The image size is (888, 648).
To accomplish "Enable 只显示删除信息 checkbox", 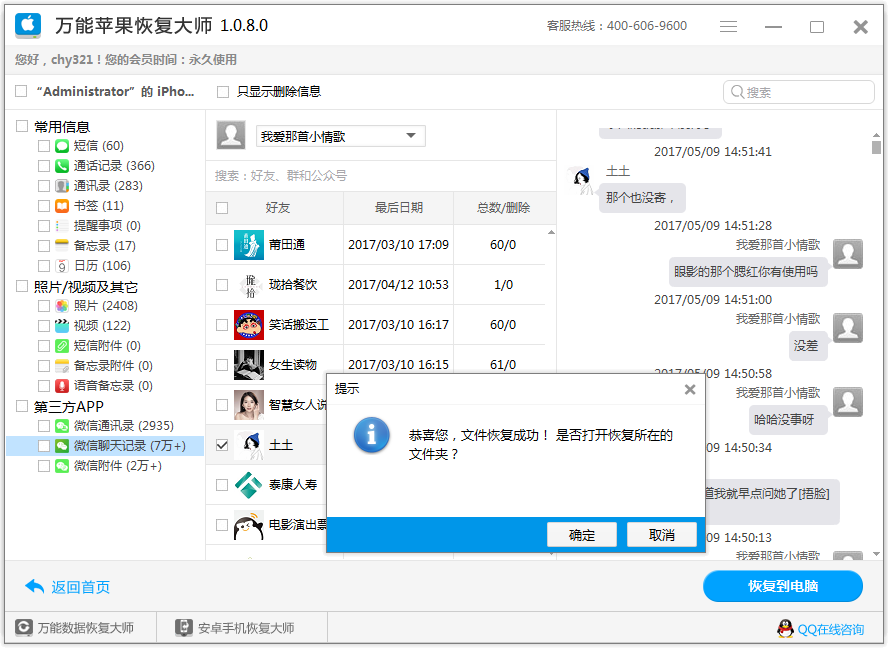I will pyautogui.click(x=223, y=92).
